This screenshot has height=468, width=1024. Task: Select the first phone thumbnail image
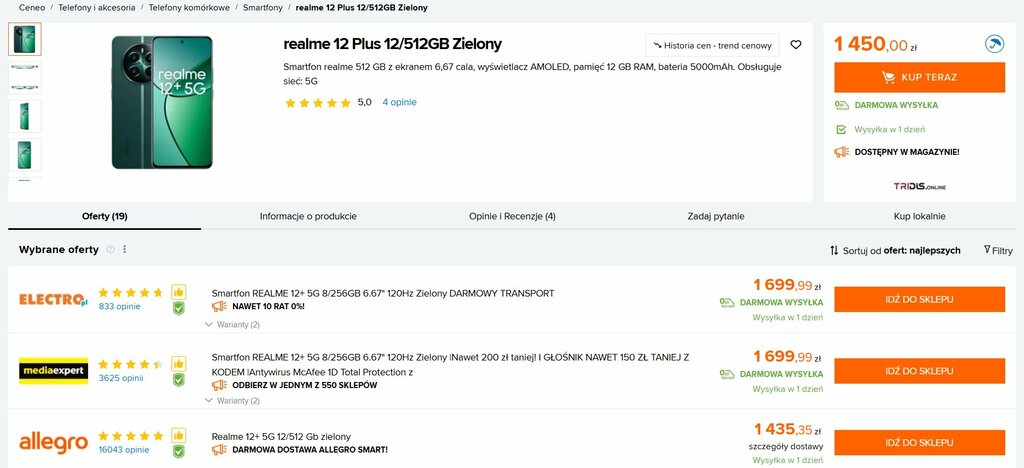click(x=25, y=39)
